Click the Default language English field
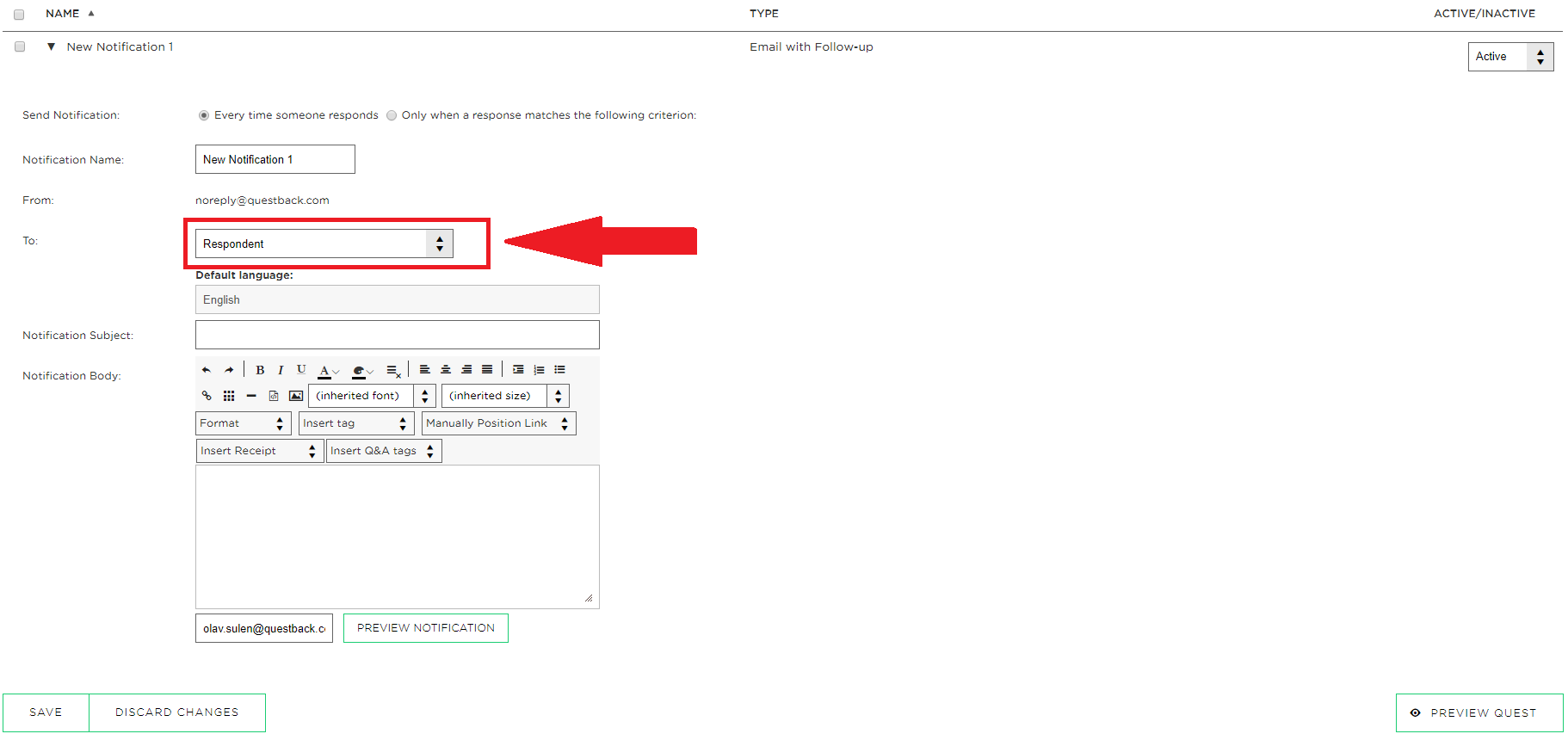1568x740 pixels. point(398,299)
